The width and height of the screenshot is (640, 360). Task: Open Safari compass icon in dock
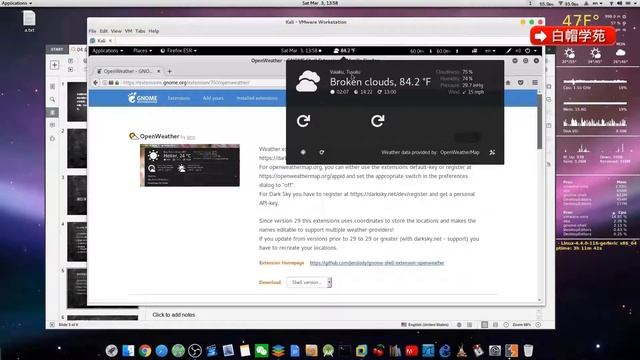161,350
